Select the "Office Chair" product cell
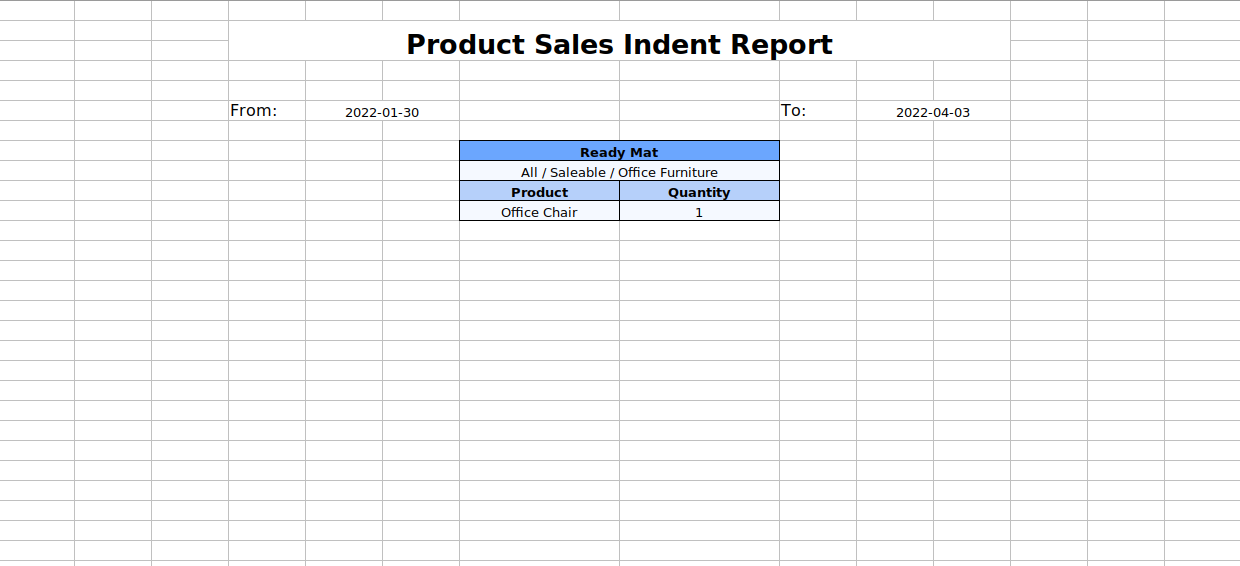The image size is (1240, 566). [x=539, y=212]
